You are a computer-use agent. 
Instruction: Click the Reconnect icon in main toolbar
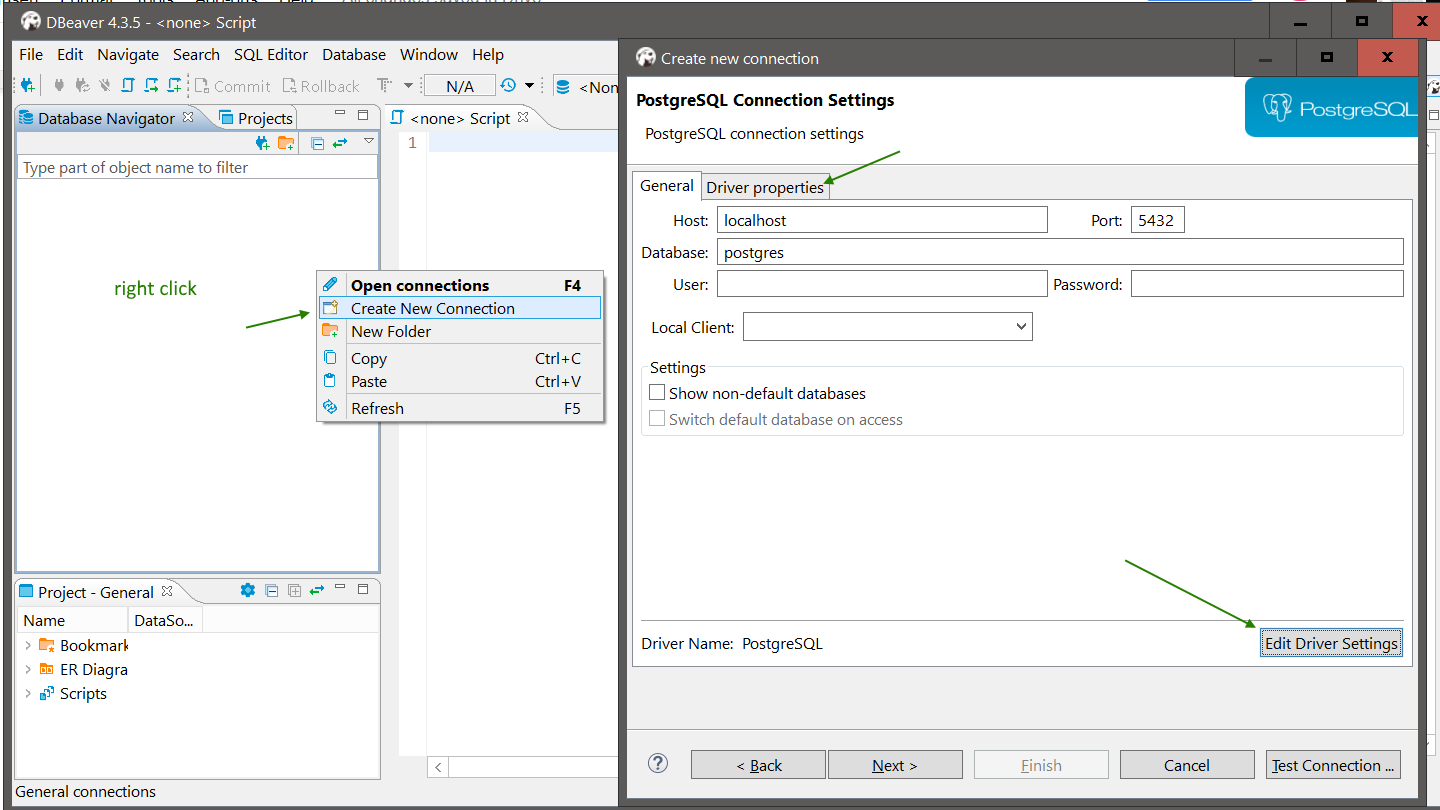82,86
